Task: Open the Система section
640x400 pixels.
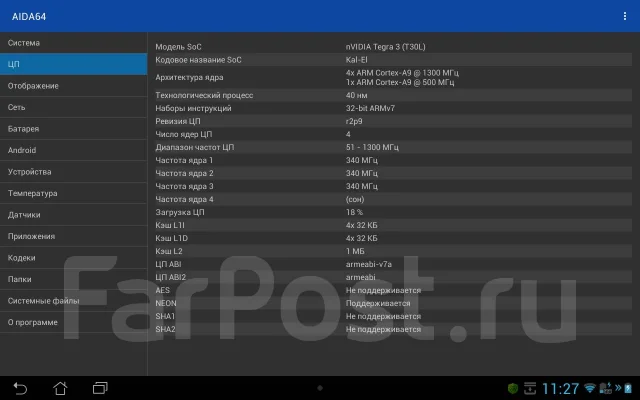Action: pyautogui.click(x=73, y=43)
